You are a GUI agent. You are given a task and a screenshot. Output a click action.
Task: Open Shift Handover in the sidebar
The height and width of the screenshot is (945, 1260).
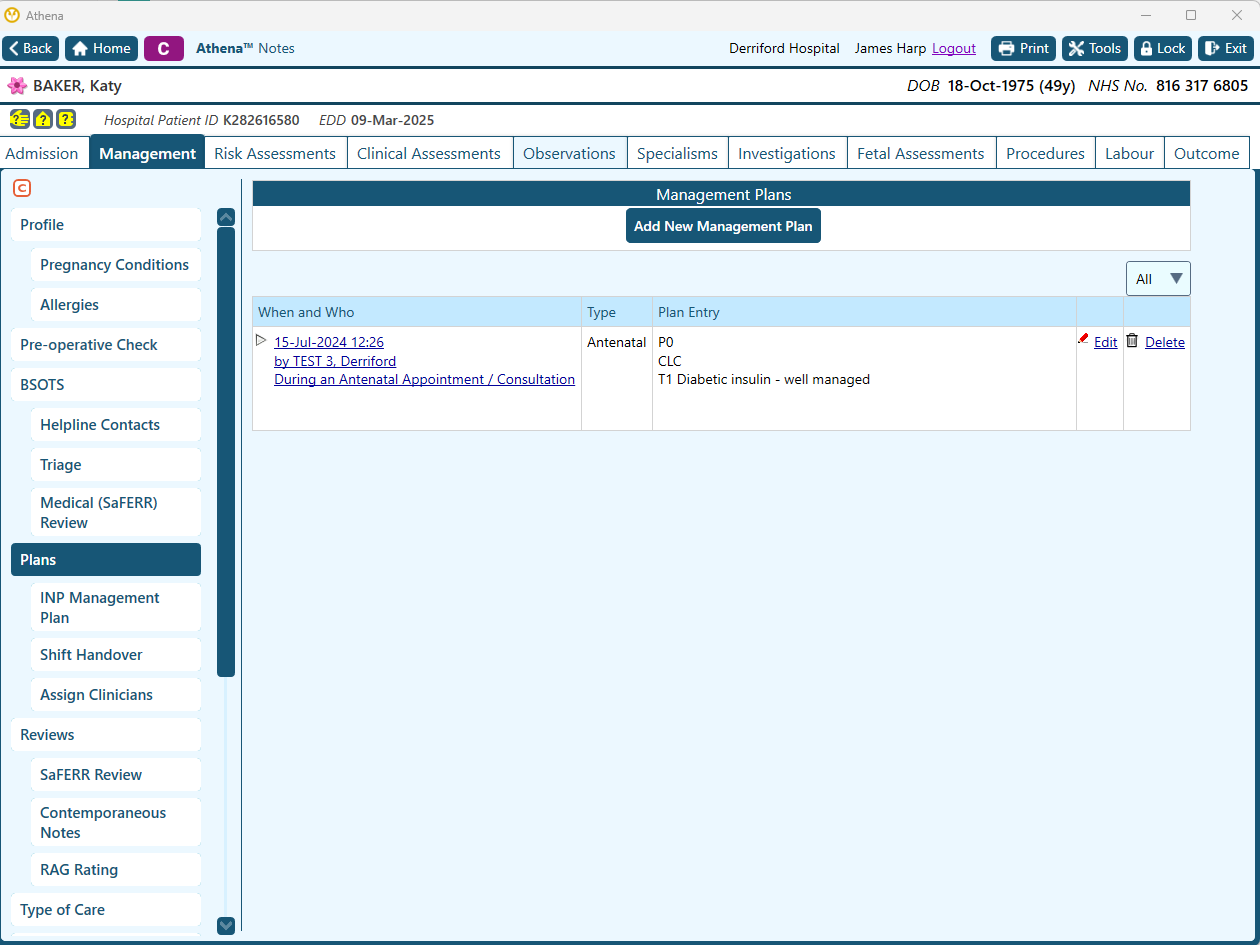coord(116,655)
